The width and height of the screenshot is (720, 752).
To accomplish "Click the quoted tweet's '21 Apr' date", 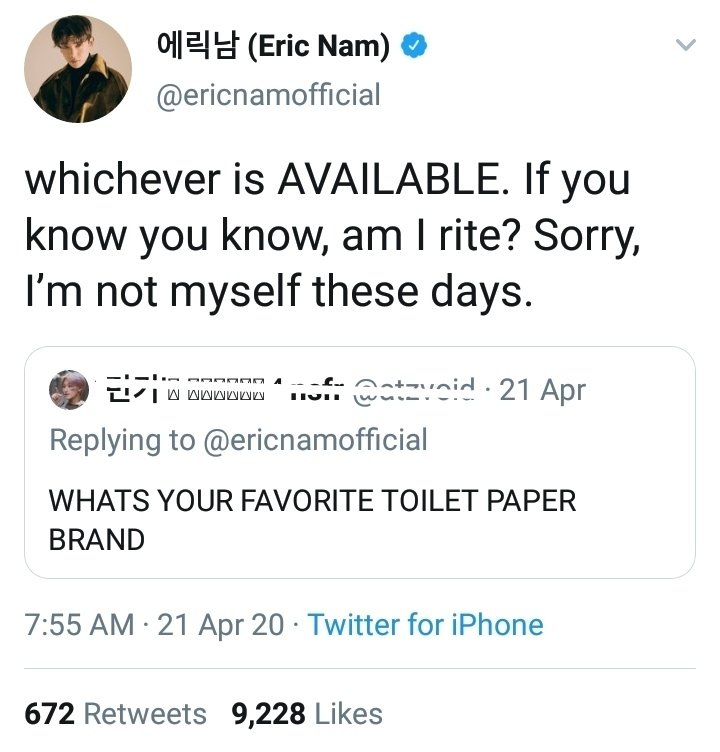I will click(542, 389).
